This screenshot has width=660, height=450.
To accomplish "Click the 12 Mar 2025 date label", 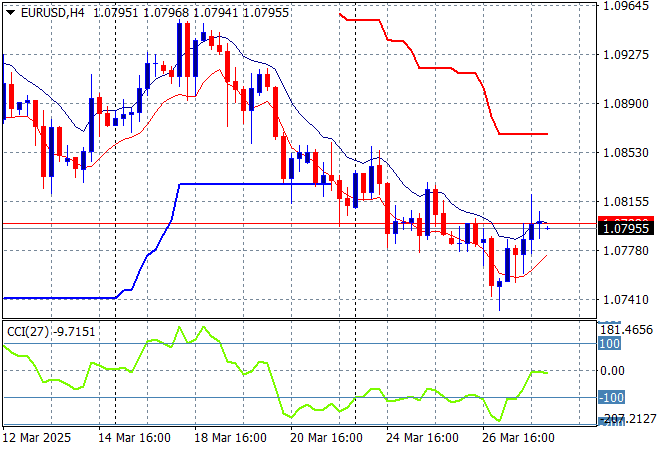I will (37, 438).
